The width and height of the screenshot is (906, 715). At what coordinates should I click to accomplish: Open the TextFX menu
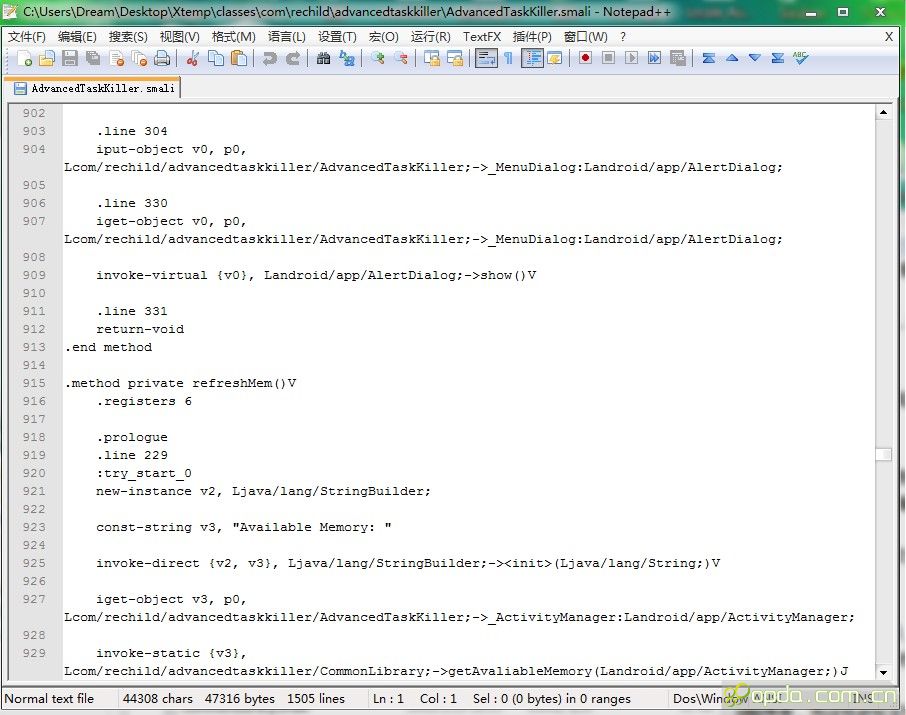[x=481, y=36]
